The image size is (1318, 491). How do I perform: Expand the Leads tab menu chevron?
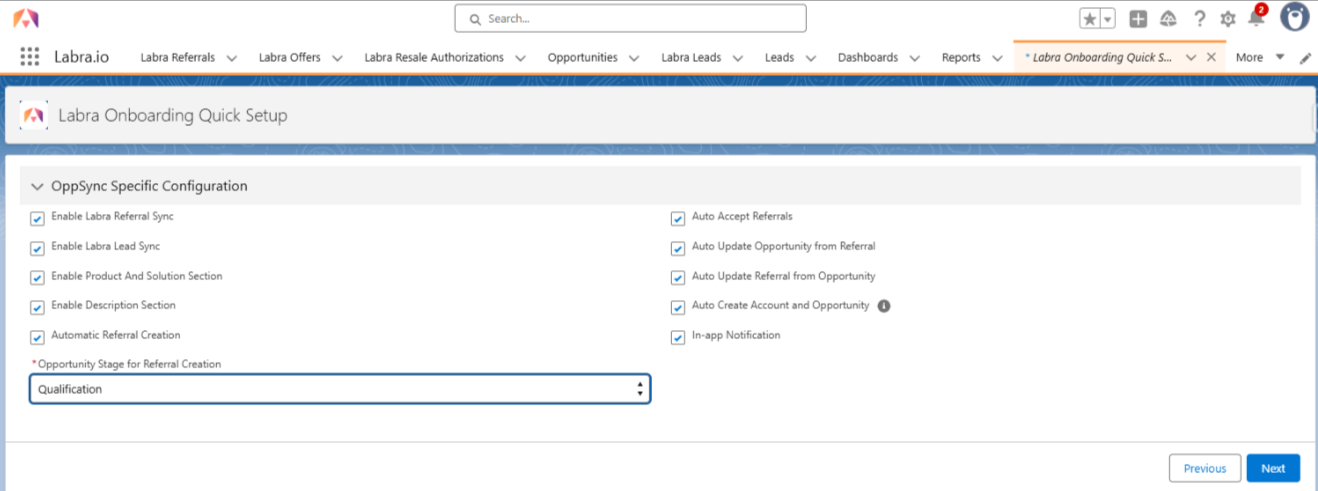point(811,58)
